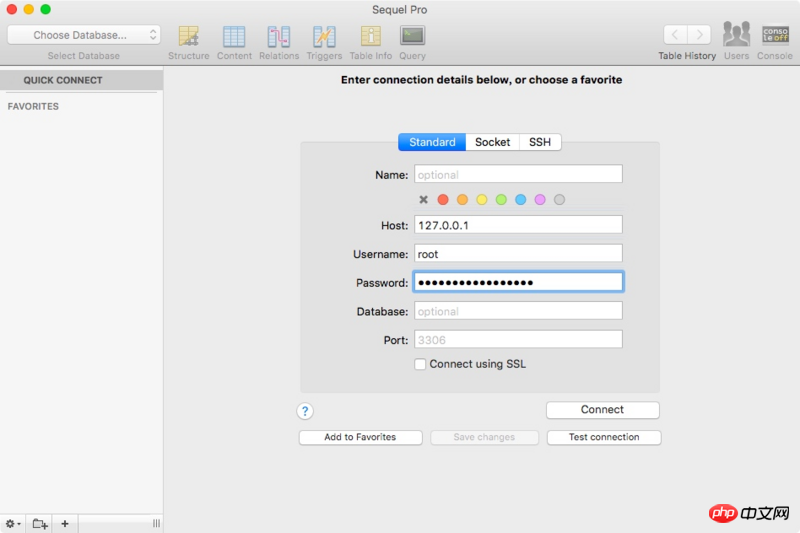Pick the purple color label

tap(540, 199)
